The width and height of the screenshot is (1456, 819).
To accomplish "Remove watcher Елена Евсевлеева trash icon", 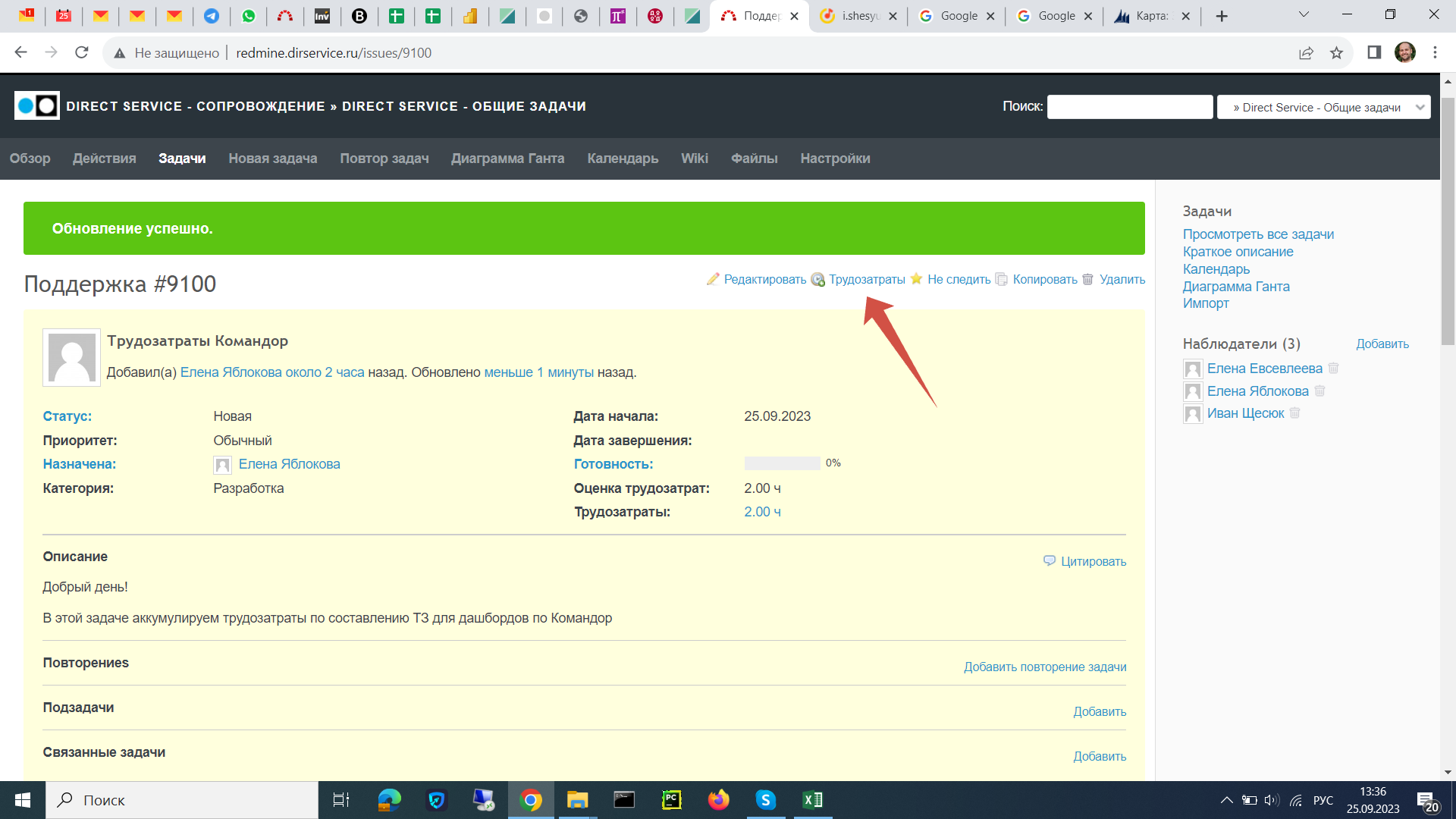I will (1333, 369).
